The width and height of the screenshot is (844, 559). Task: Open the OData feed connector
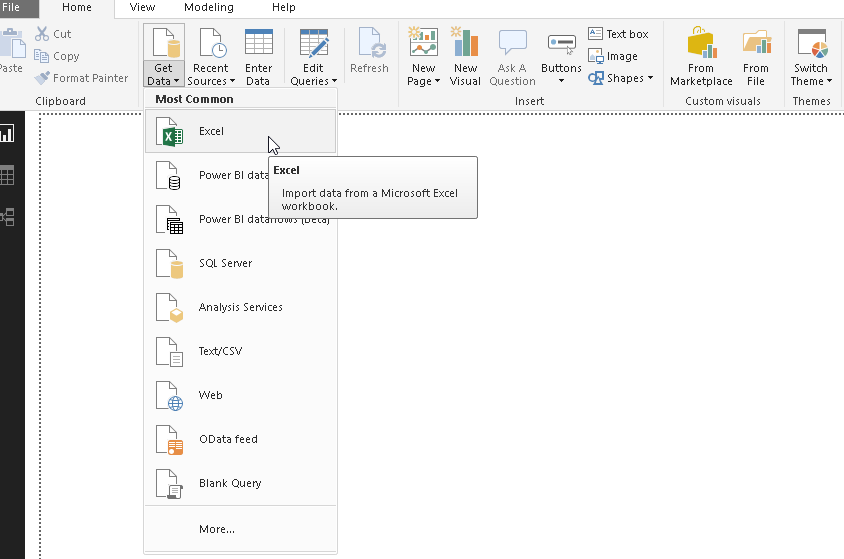coord(227,439)
